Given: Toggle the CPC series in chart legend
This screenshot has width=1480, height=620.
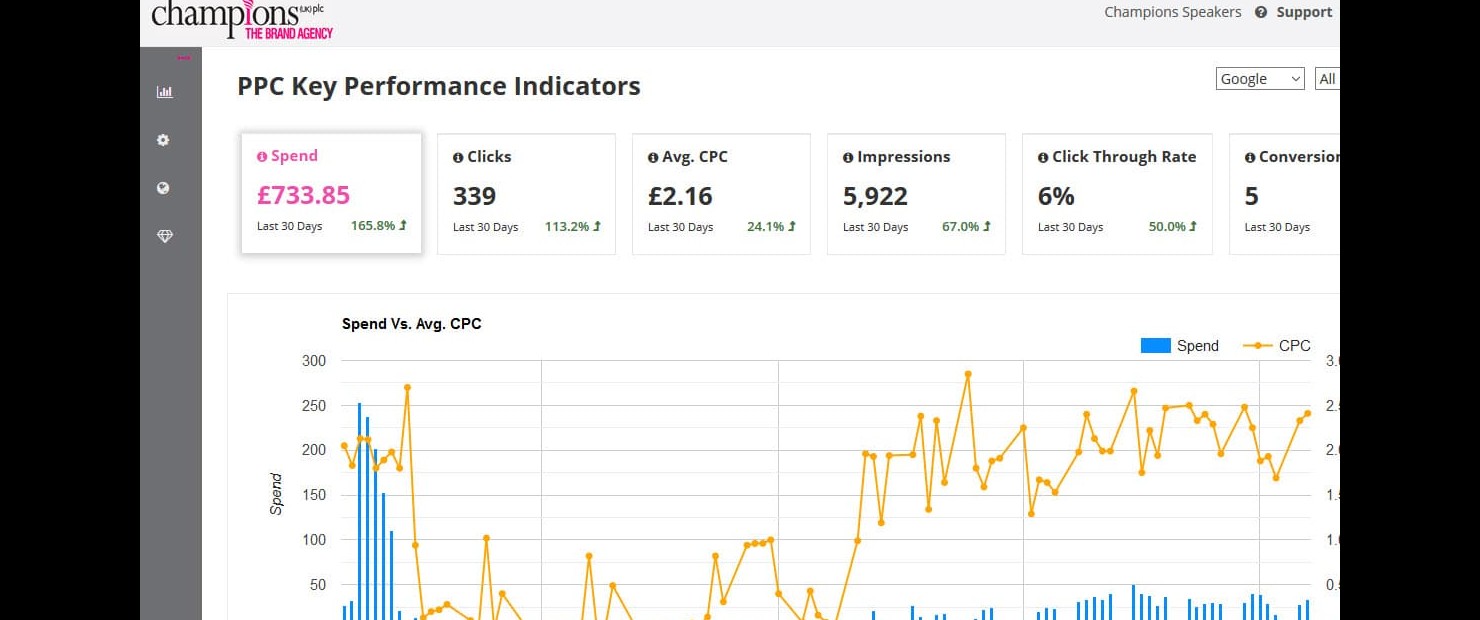Looking at the screenshot, I should point(1277,345).
